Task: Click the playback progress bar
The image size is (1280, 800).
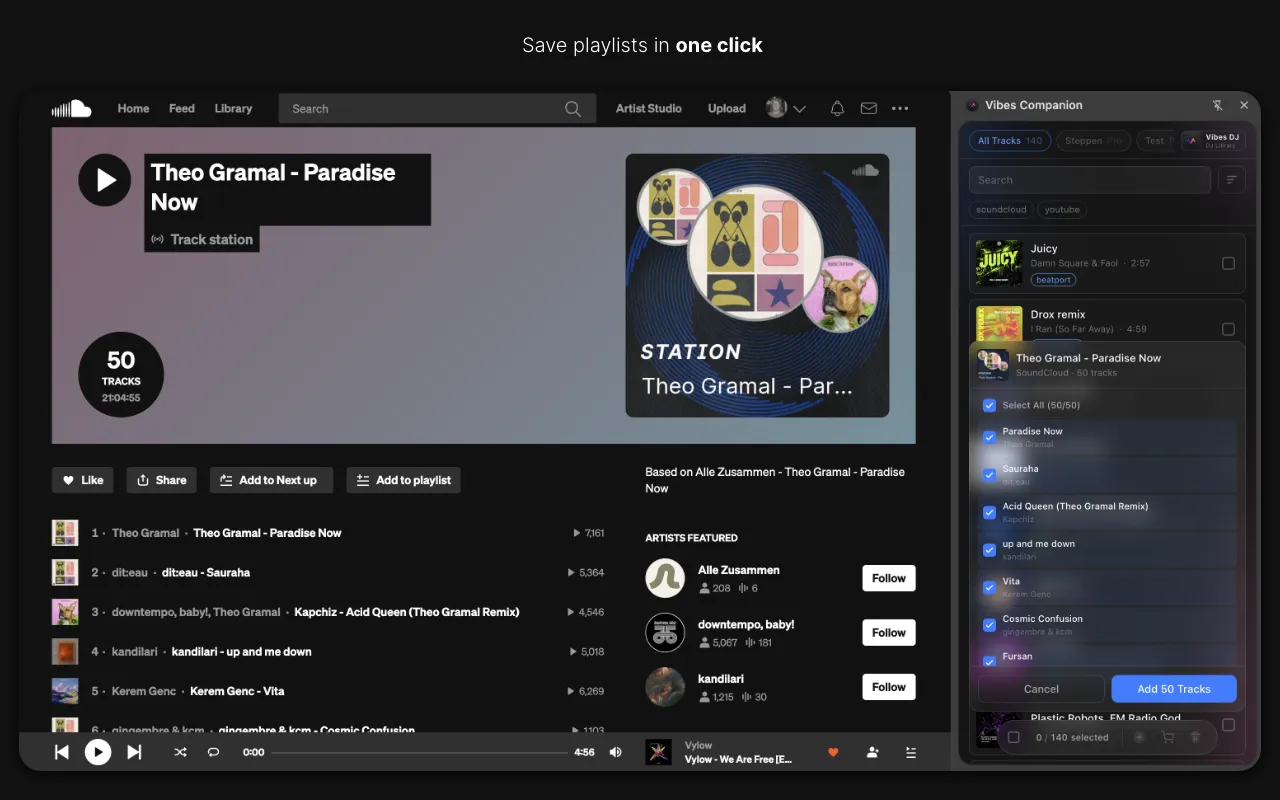Action: [419, 752]
